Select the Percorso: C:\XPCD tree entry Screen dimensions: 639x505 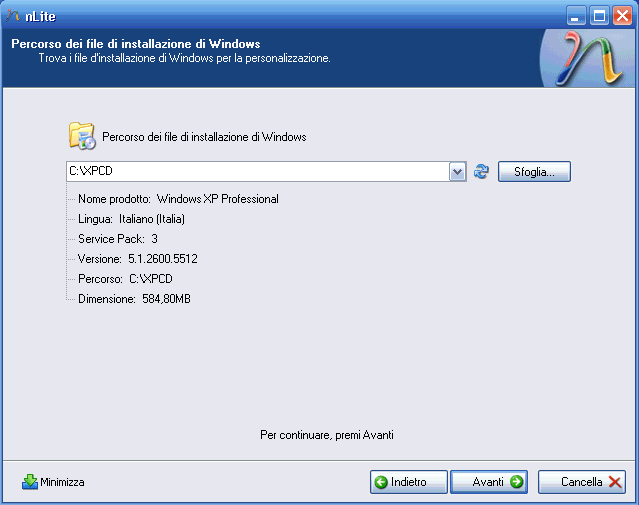(x=125, y=279)
